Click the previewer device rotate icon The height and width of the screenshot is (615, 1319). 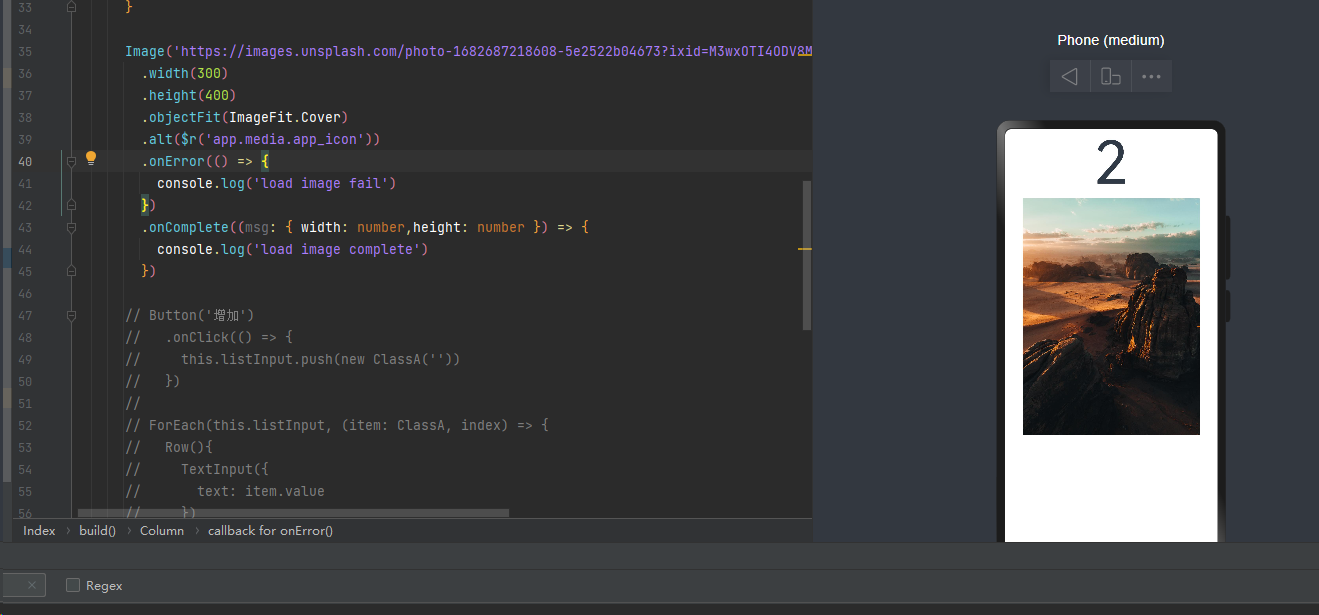point(1111,76)
